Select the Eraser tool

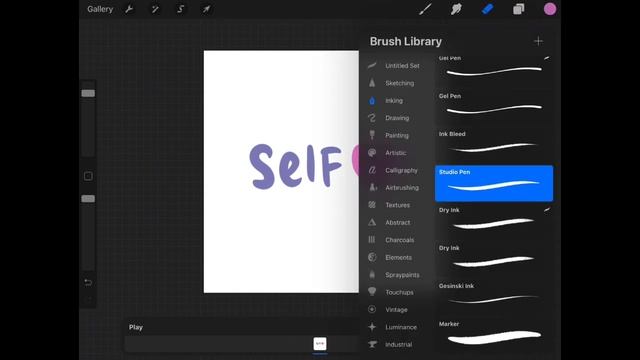487,9
